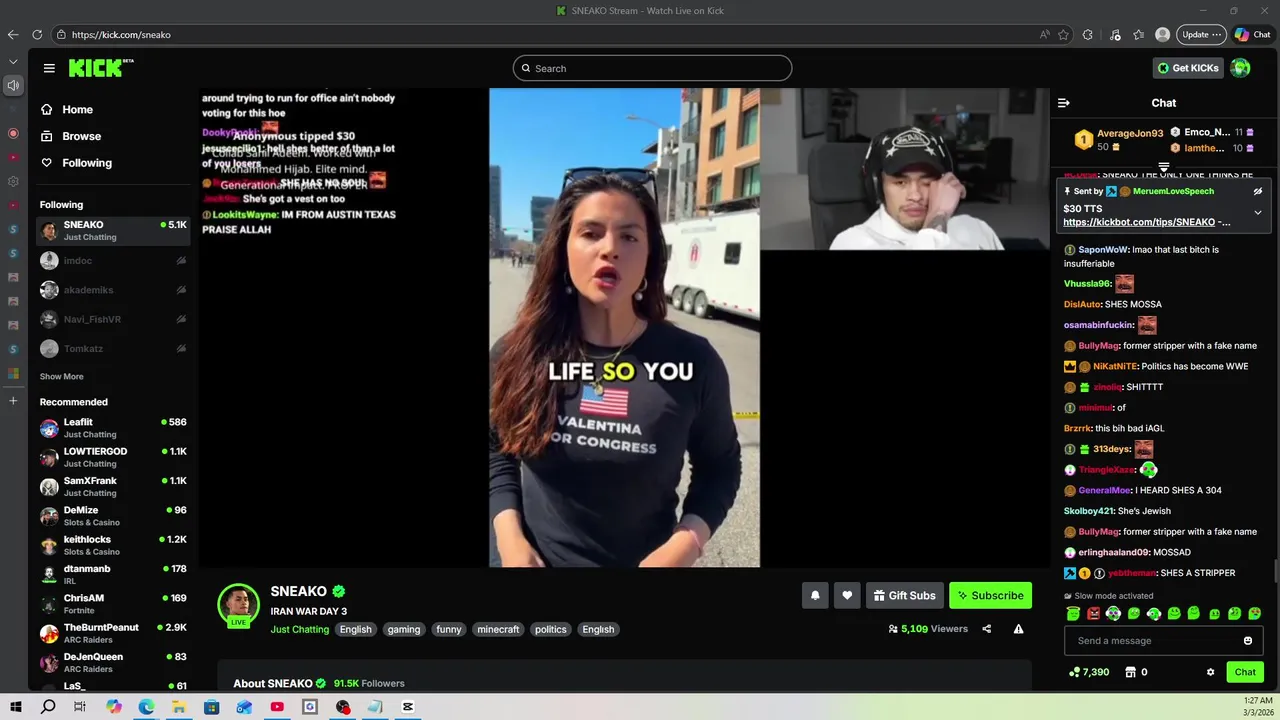
Task: Reload the page with refresh icon
Action: pos(37,34)
